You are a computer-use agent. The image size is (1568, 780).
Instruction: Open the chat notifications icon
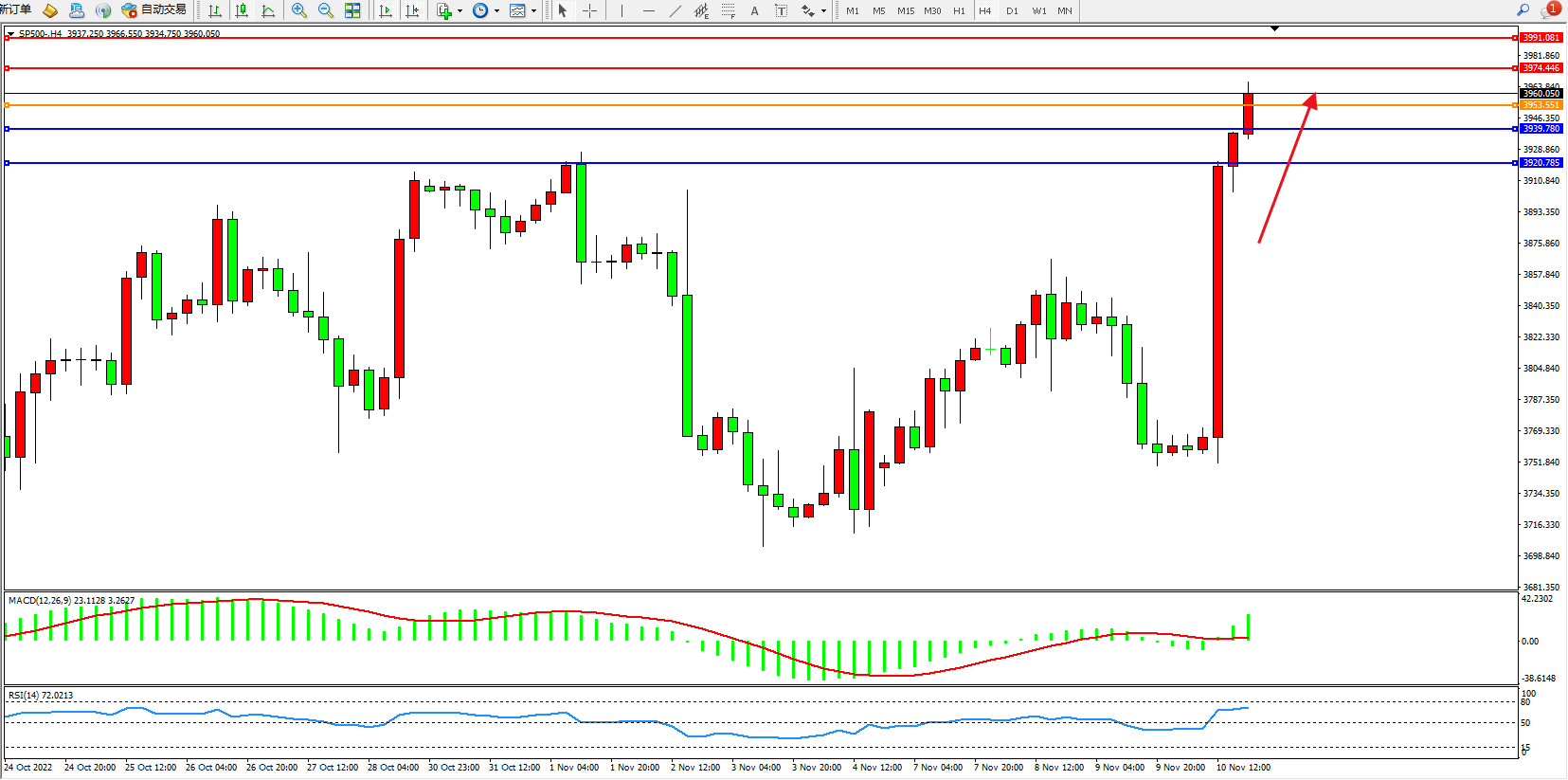1549,9
